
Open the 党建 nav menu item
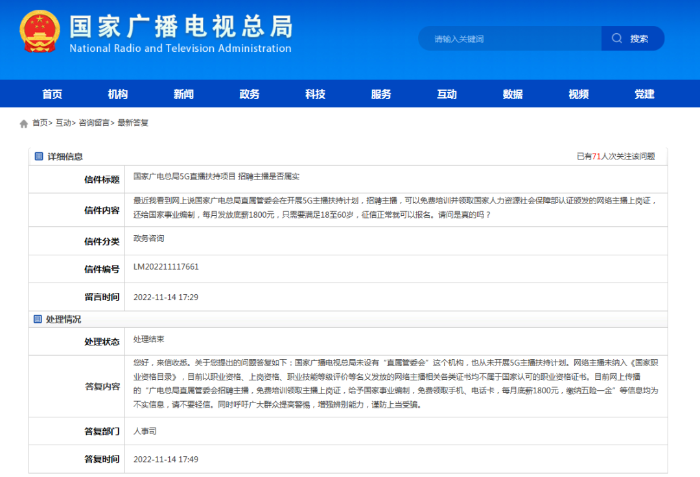644,94
